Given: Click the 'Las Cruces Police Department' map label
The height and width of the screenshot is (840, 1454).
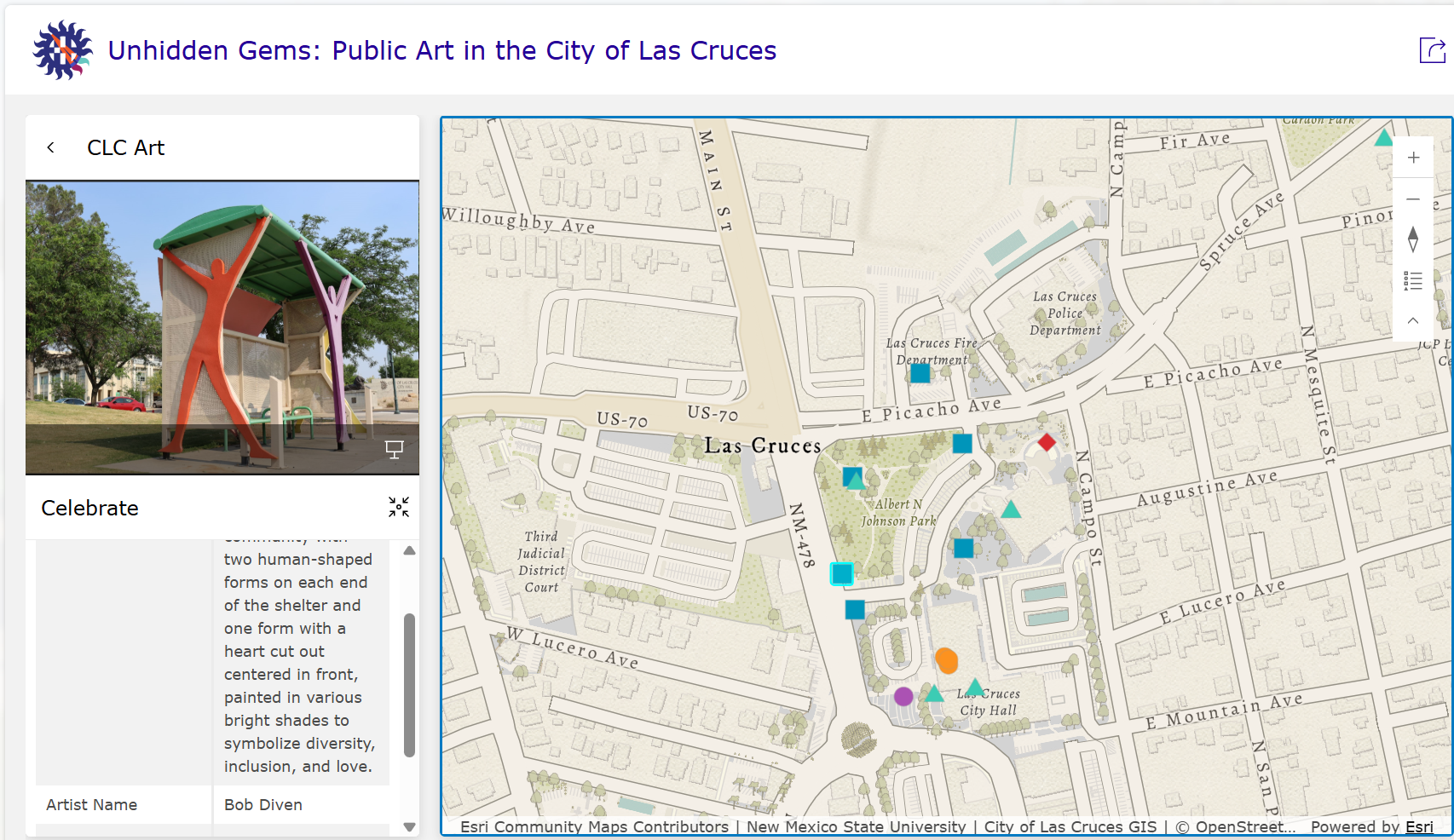Looking at the screenshot, I should (x=1065, y=314).
